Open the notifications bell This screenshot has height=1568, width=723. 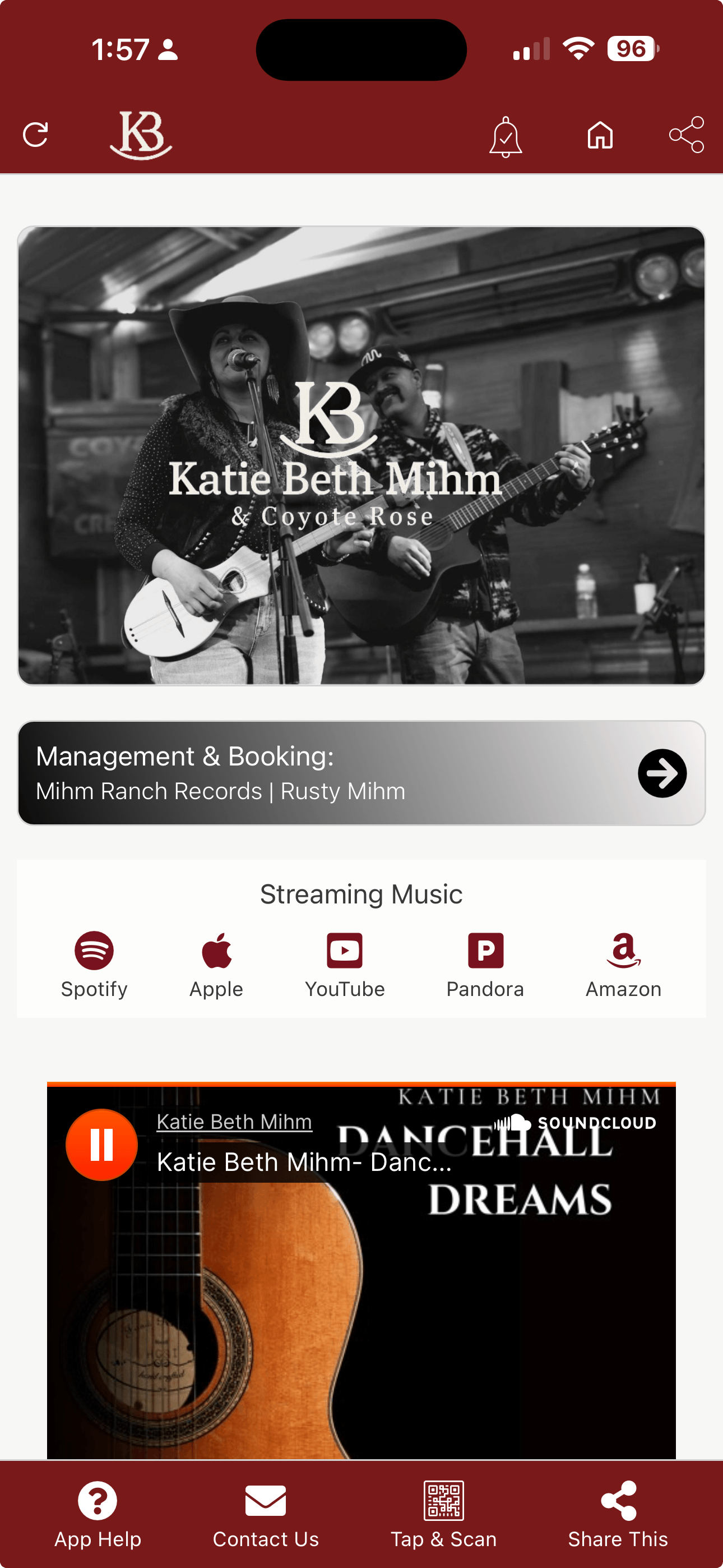point(505,136)
